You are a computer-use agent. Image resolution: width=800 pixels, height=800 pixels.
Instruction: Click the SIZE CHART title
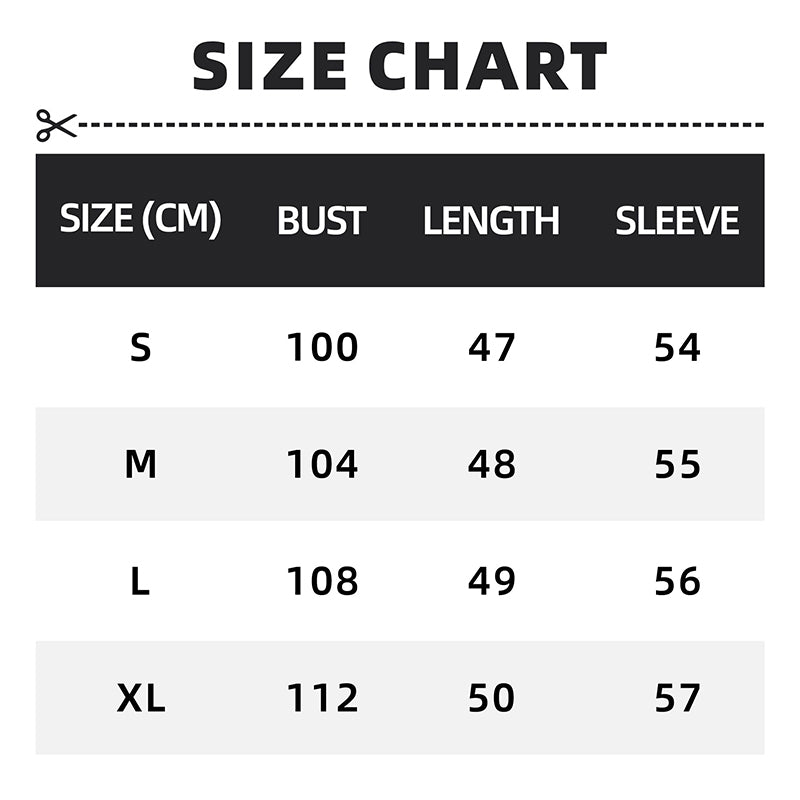399,66
